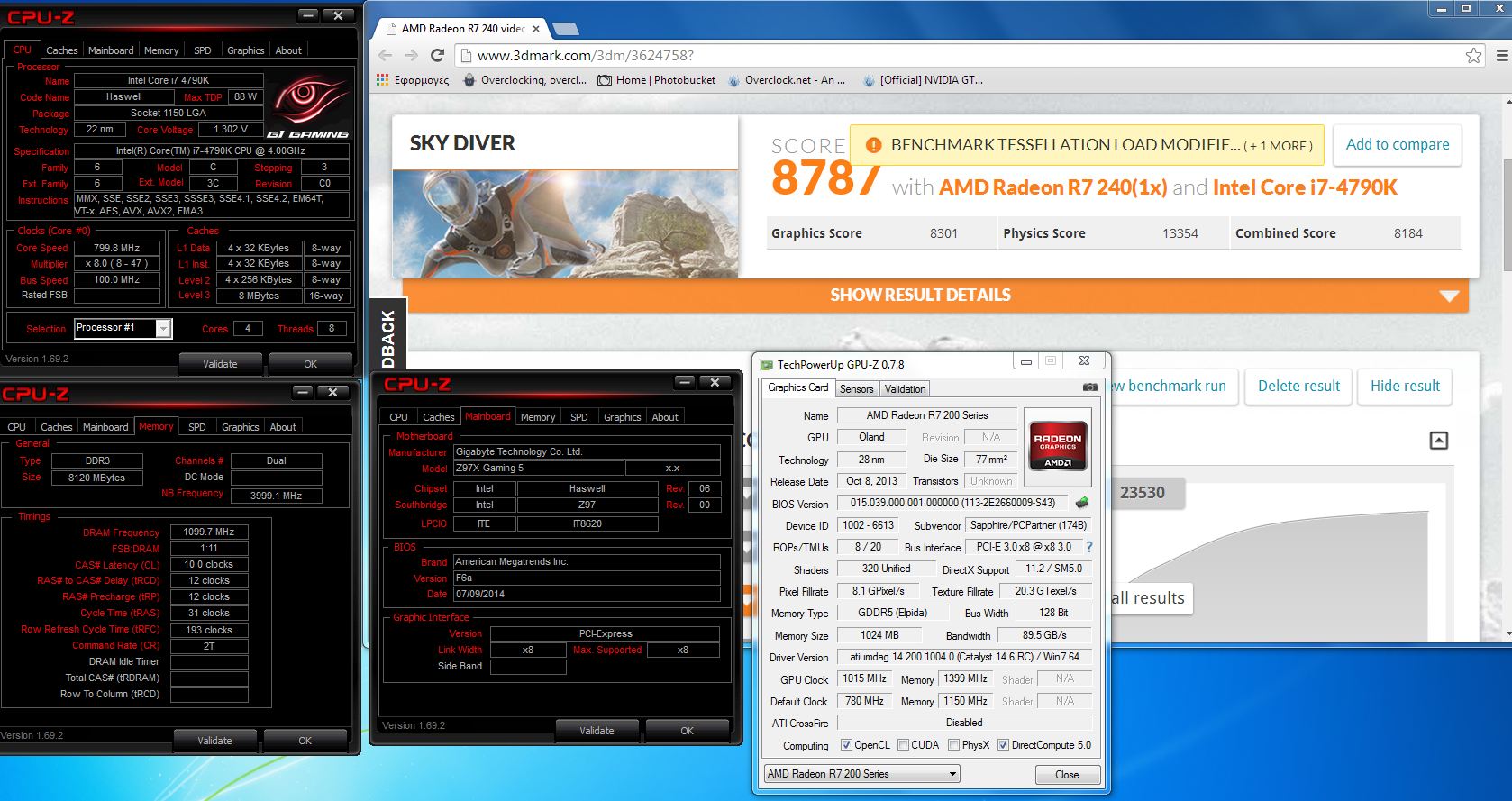Click the benchmark run button

coord(1172,386)
